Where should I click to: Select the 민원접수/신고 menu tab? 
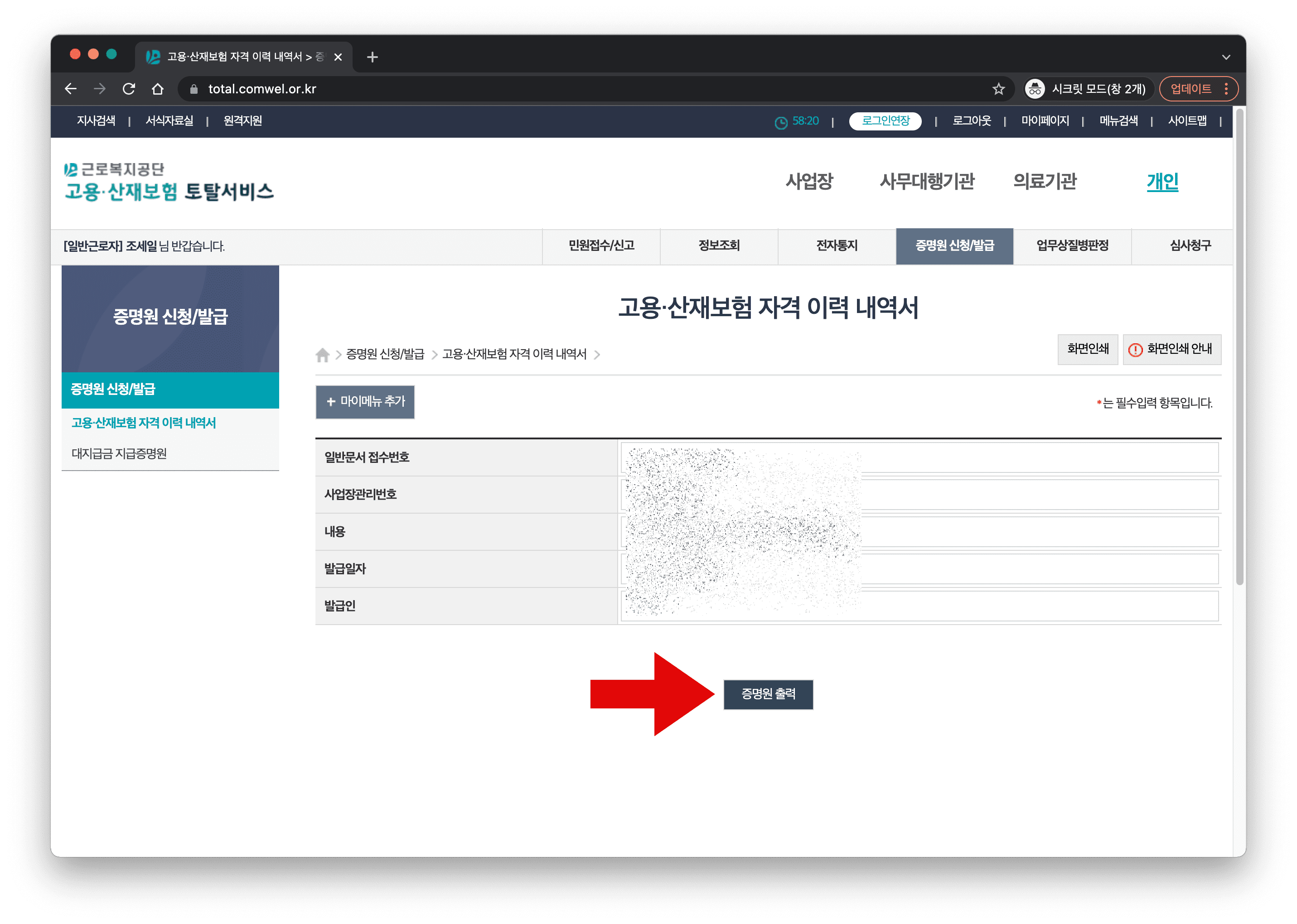[601, 246]
